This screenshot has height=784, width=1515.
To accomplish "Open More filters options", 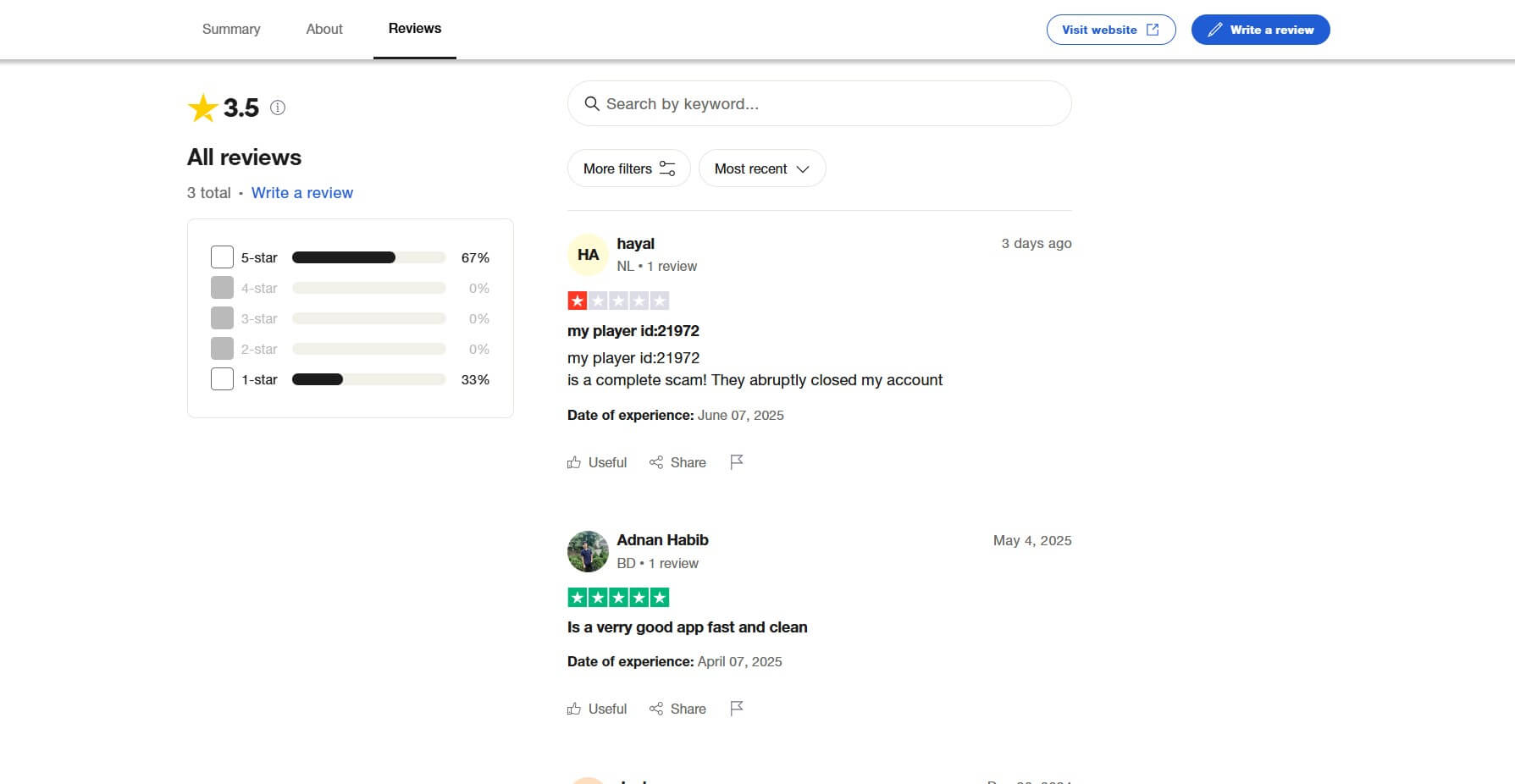I will click(x=628, y=168).
